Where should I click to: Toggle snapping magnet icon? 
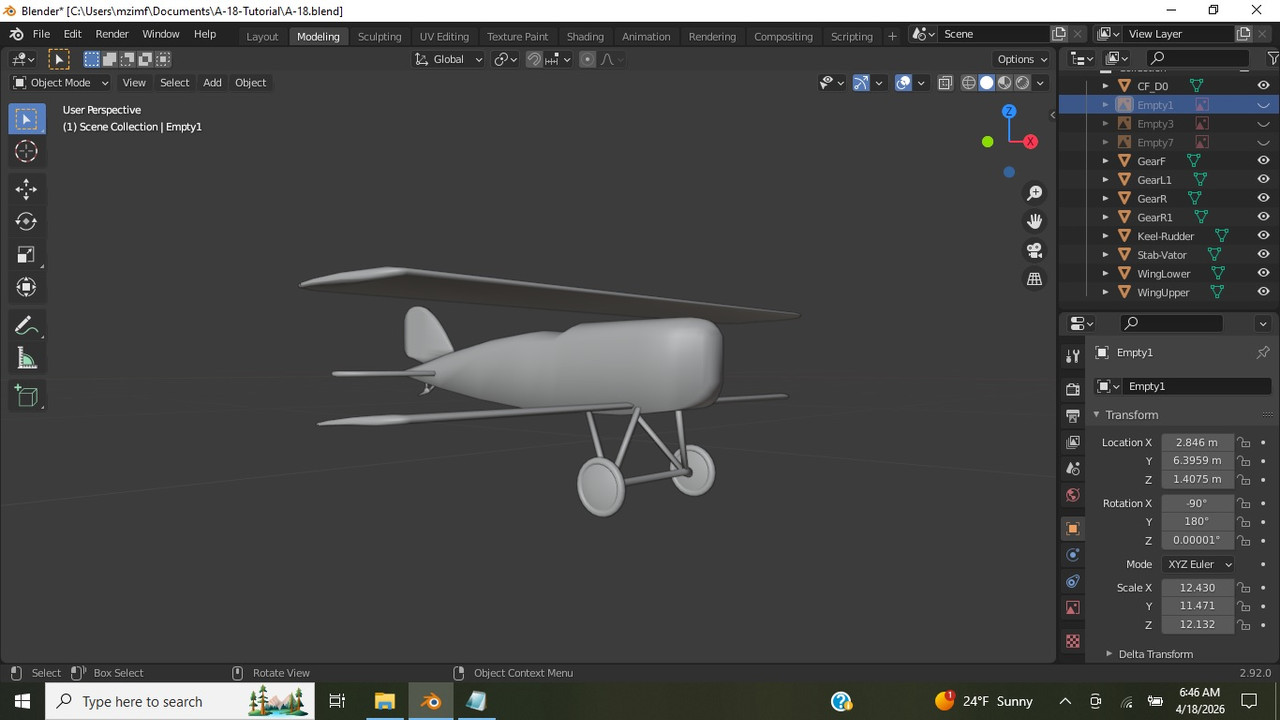pyautogui.click(x=534, y=59)
